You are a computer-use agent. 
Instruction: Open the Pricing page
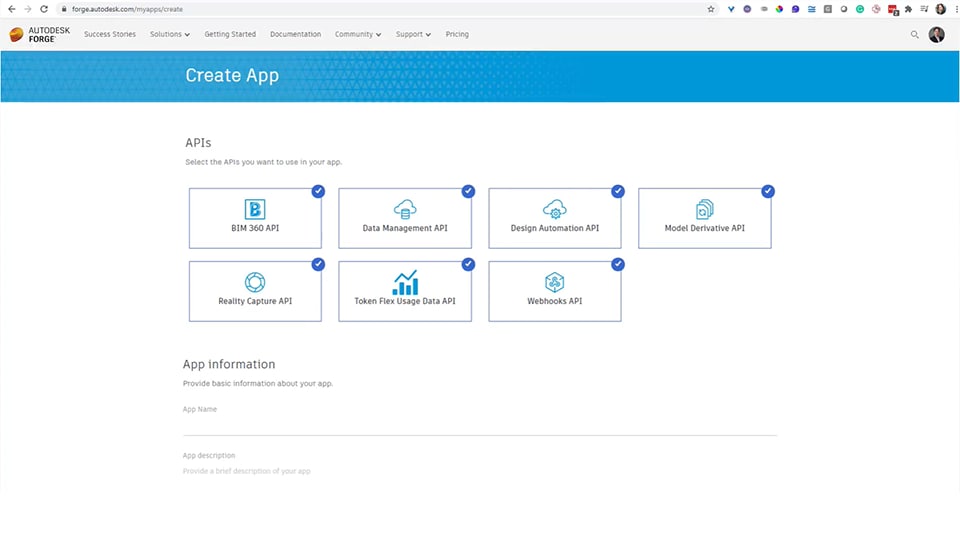(457, 34)
